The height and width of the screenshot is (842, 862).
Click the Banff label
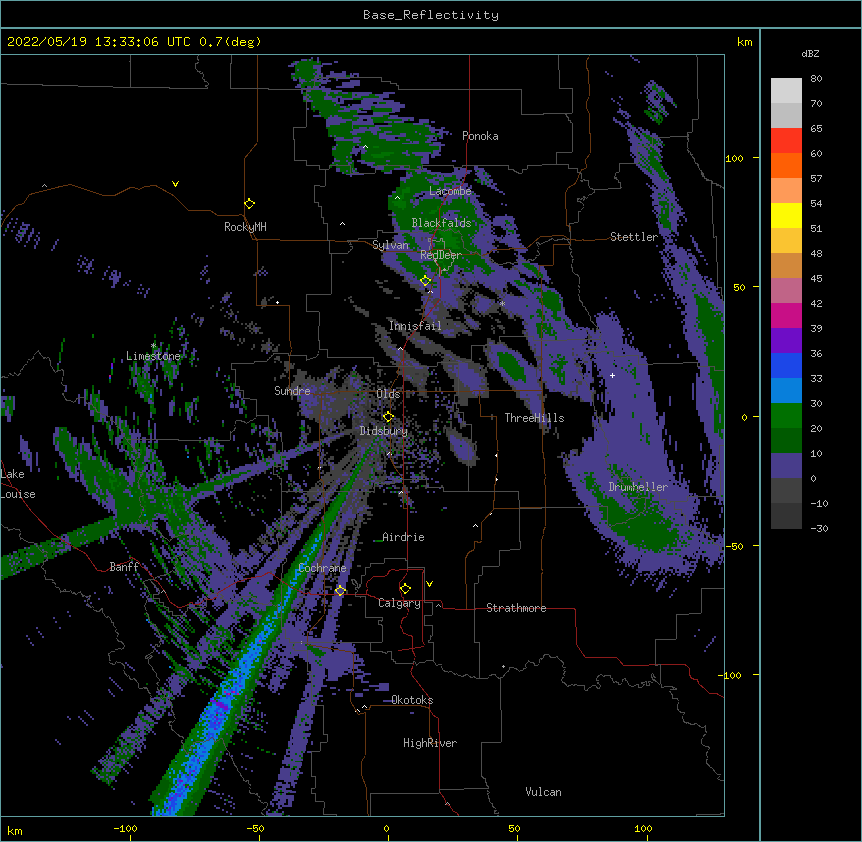[124, 567]
